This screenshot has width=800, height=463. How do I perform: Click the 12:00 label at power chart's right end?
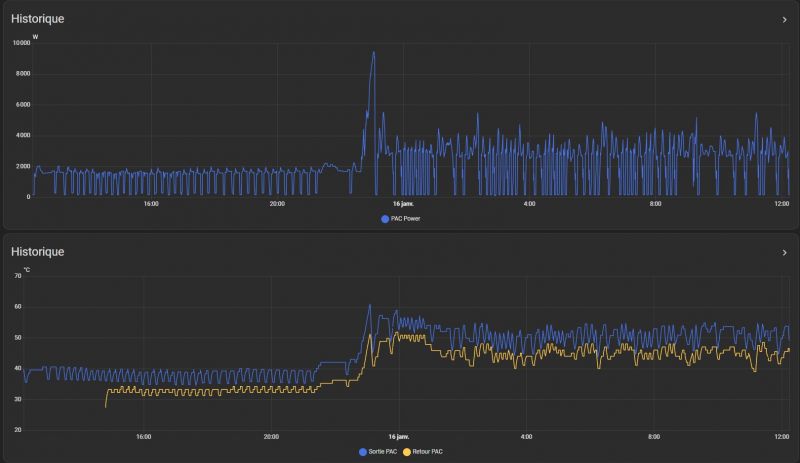781,204
